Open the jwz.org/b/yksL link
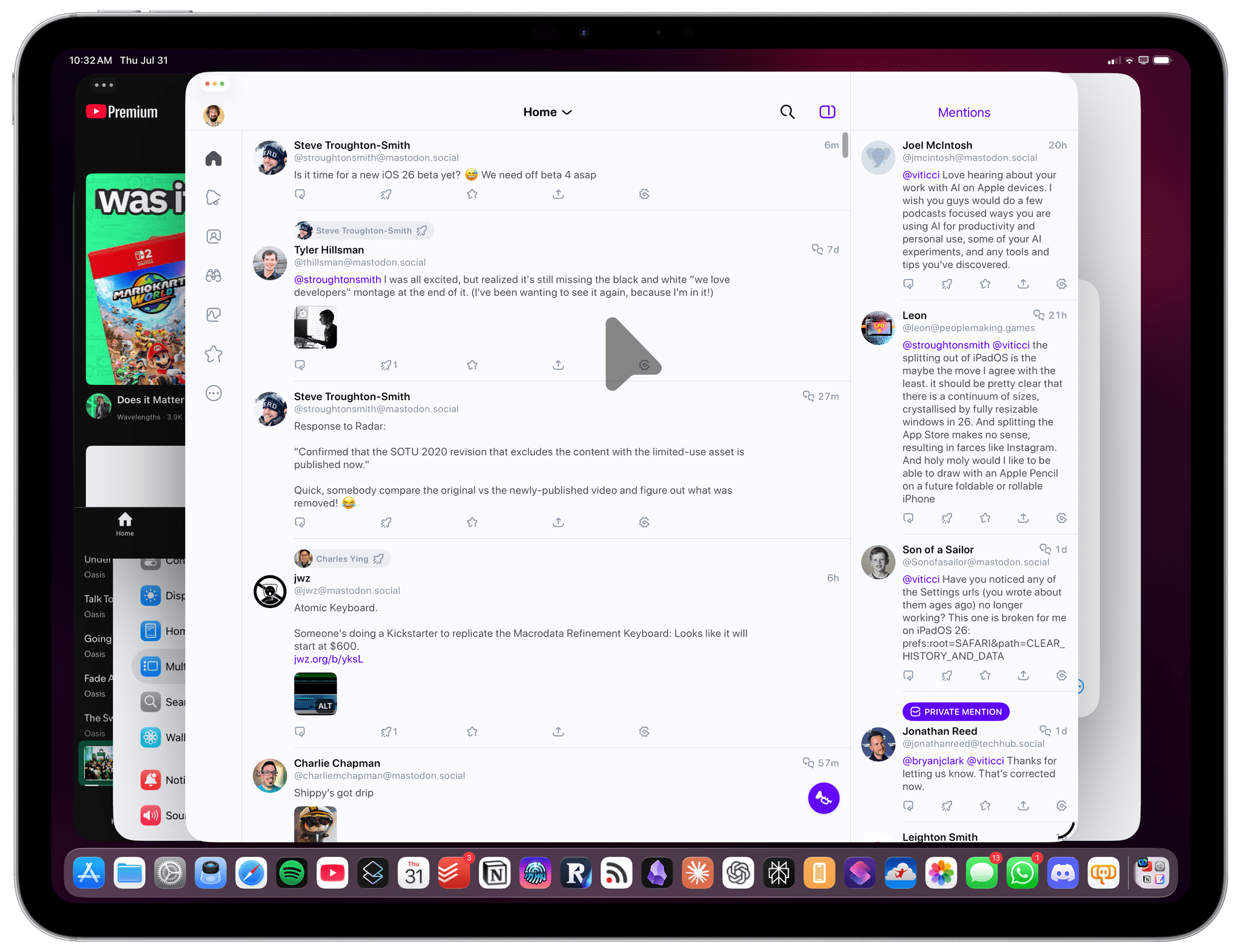1242x952 pixels. tap(329, 659)
